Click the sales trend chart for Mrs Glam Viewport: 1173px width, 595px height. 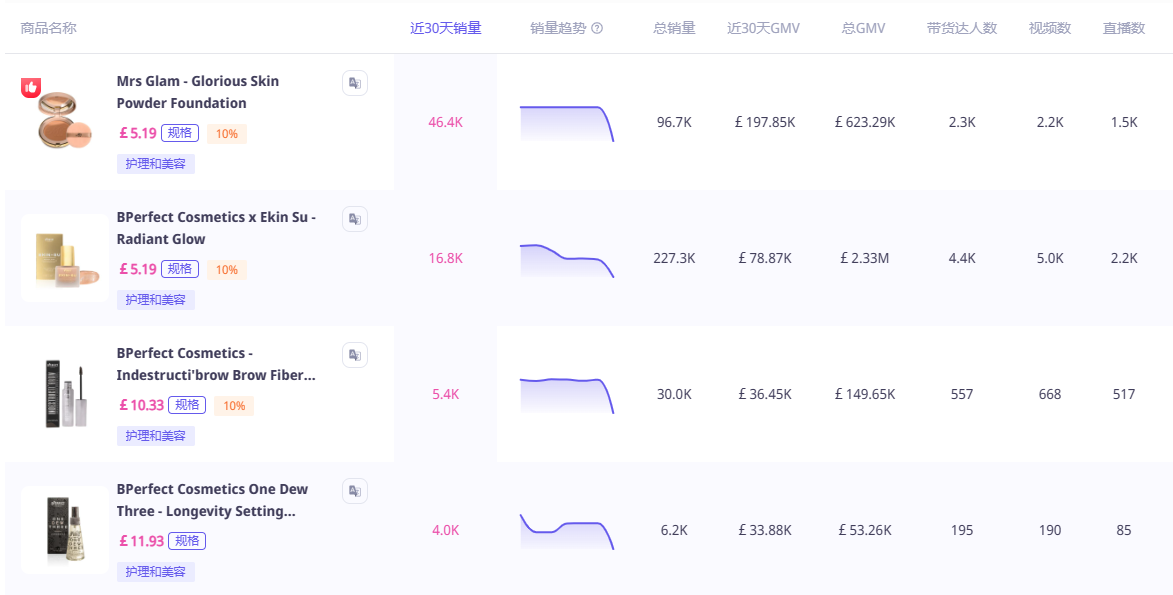(x=566, y=123)
